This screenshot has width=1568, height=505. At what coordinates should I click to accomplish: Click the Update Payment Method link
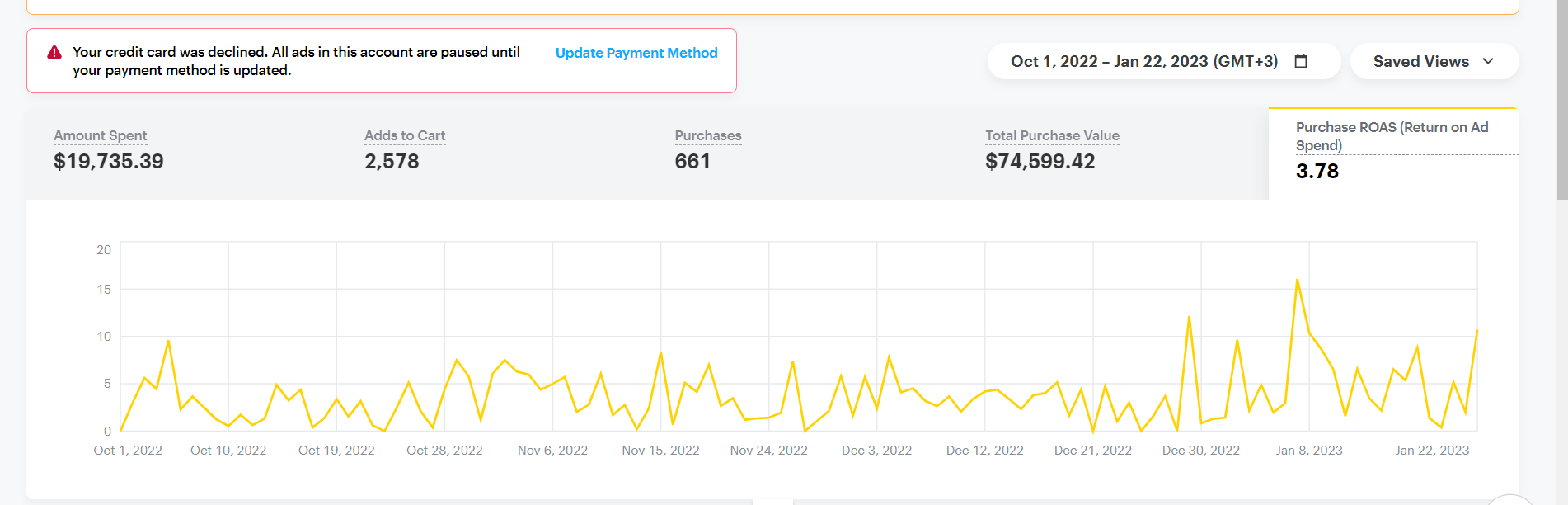pyautogui.click(x=636, y=53)
